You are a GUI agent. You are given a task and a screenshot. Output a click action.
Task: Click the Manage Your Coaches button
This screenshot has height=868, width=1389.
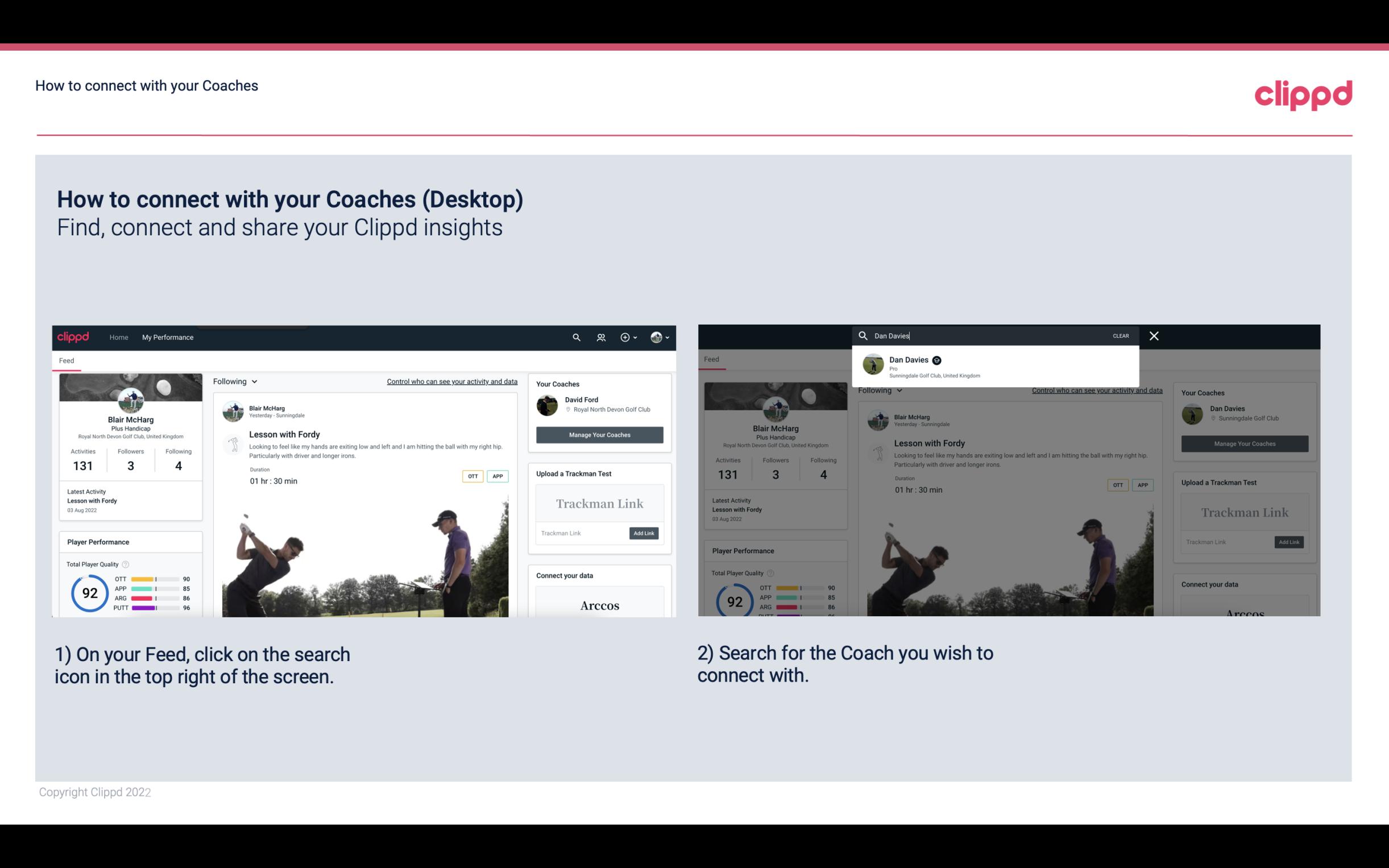tap(599, 434)
